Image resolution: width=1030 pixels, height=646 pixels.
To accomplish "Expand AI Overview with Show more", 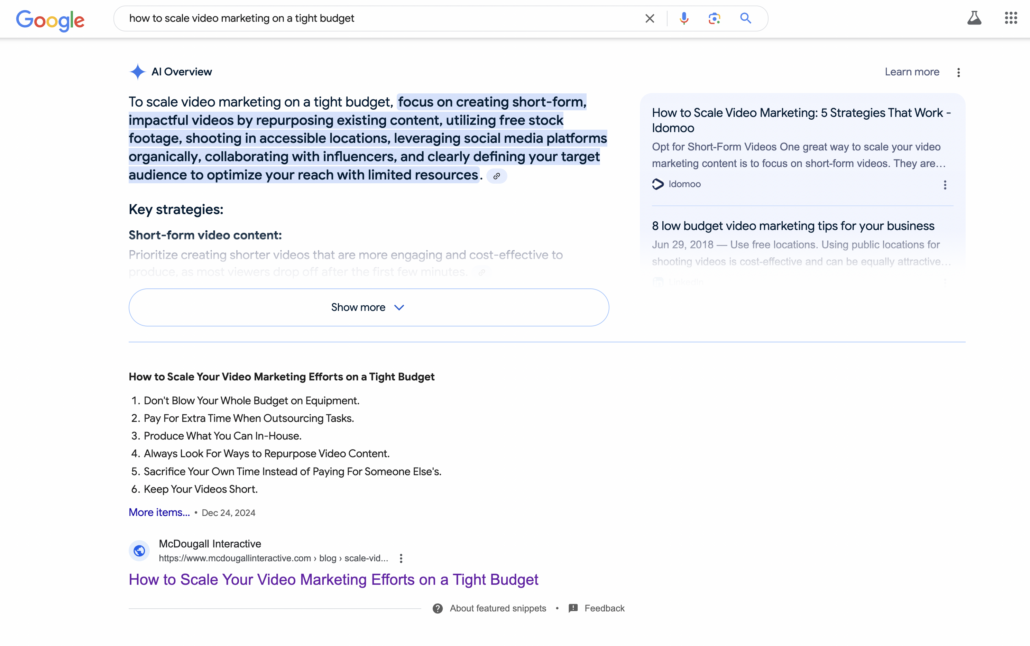I will 368,307.
